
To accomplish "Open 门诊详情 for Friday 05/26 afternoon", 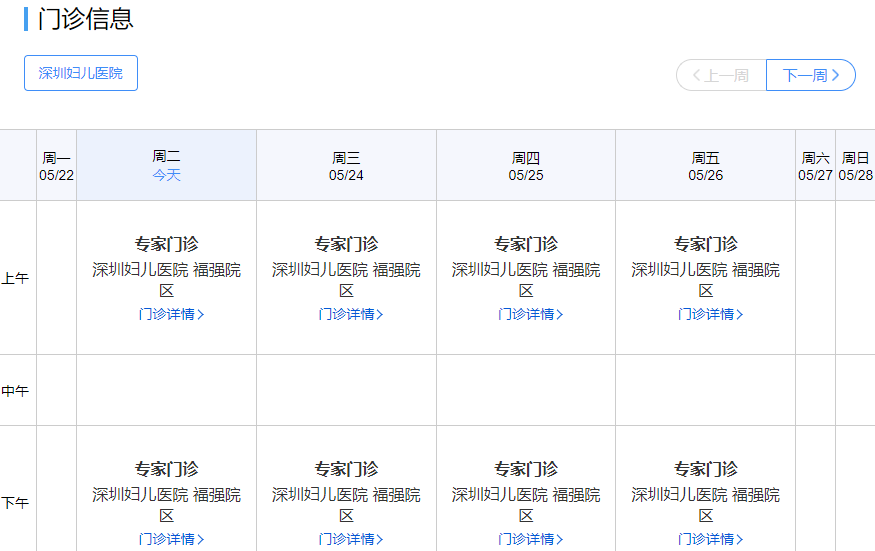I will (710, 539).
